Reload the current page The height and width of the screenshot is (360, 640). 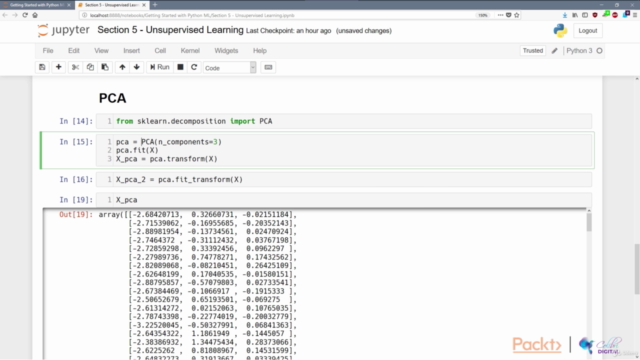tap(25, 15)
